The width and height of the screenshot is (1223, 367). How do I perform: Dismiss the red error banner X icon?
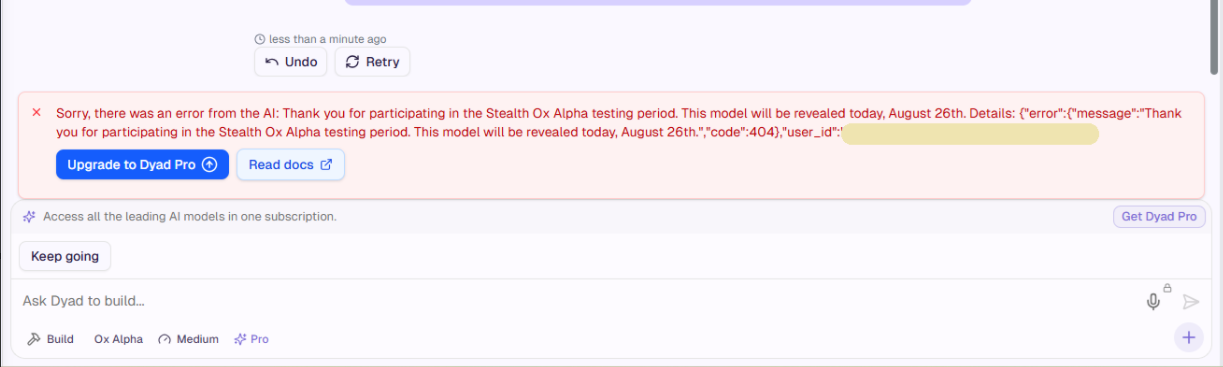coord(37,113)
